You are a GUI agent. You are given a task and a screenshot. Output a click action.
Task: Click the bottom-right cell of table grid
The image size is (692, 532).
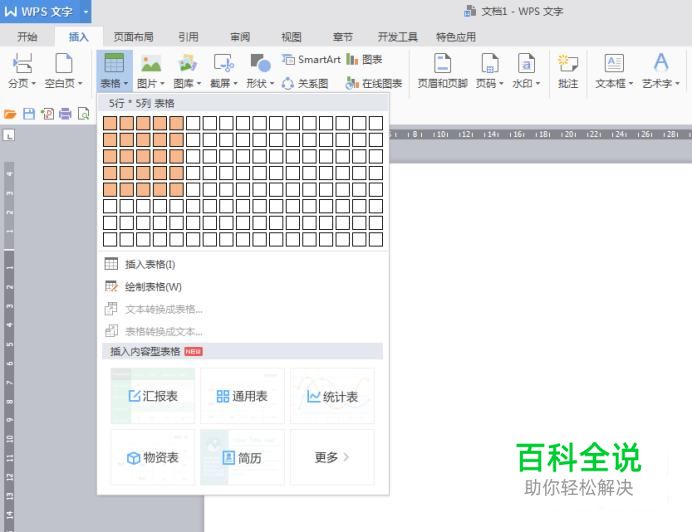click(x=376, y=239)
